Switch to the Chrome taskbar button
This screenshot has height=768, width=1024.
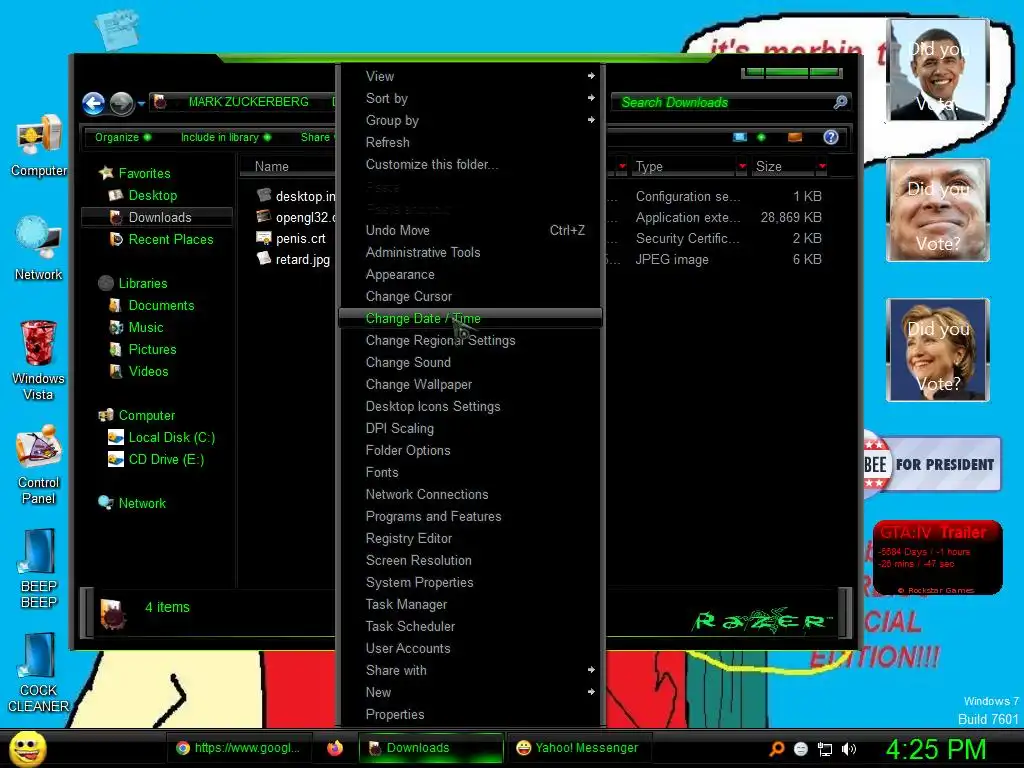238,748
